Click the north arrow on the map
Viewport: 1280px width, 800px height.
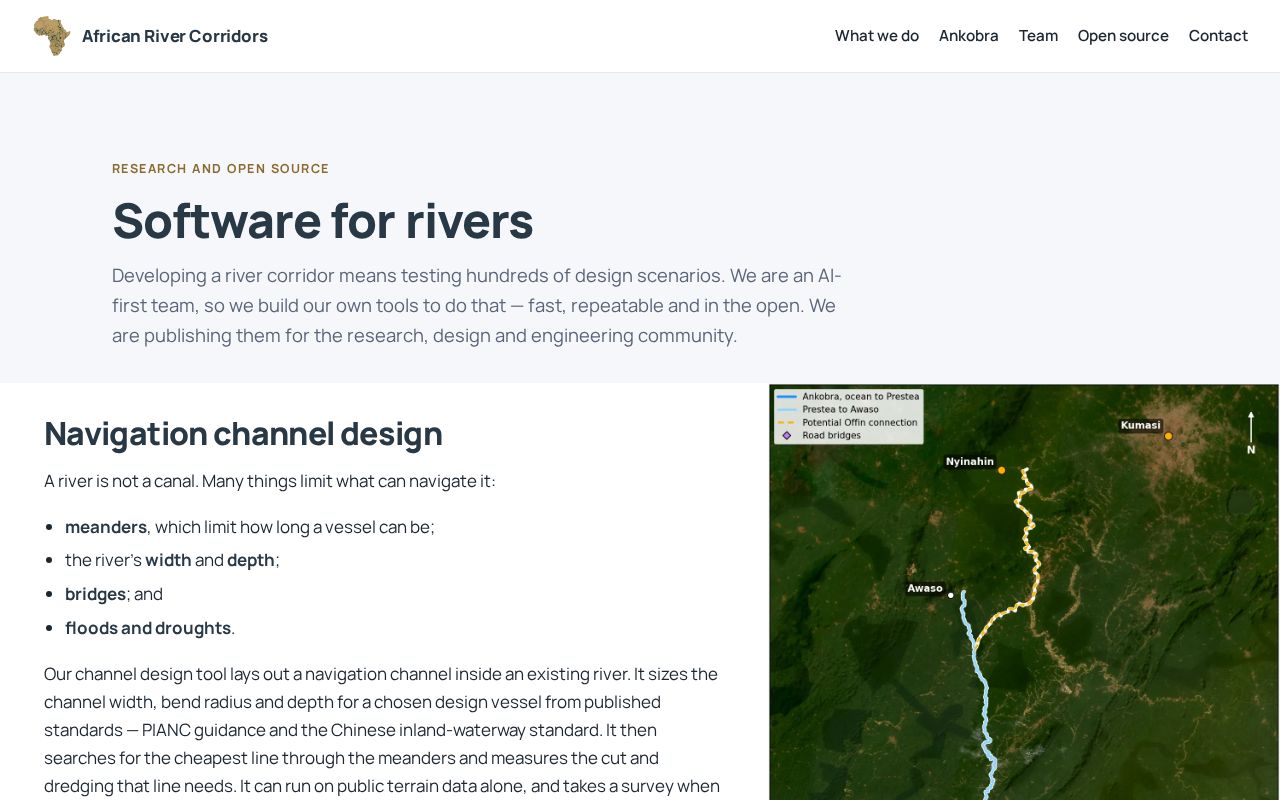click(1250, 432)
